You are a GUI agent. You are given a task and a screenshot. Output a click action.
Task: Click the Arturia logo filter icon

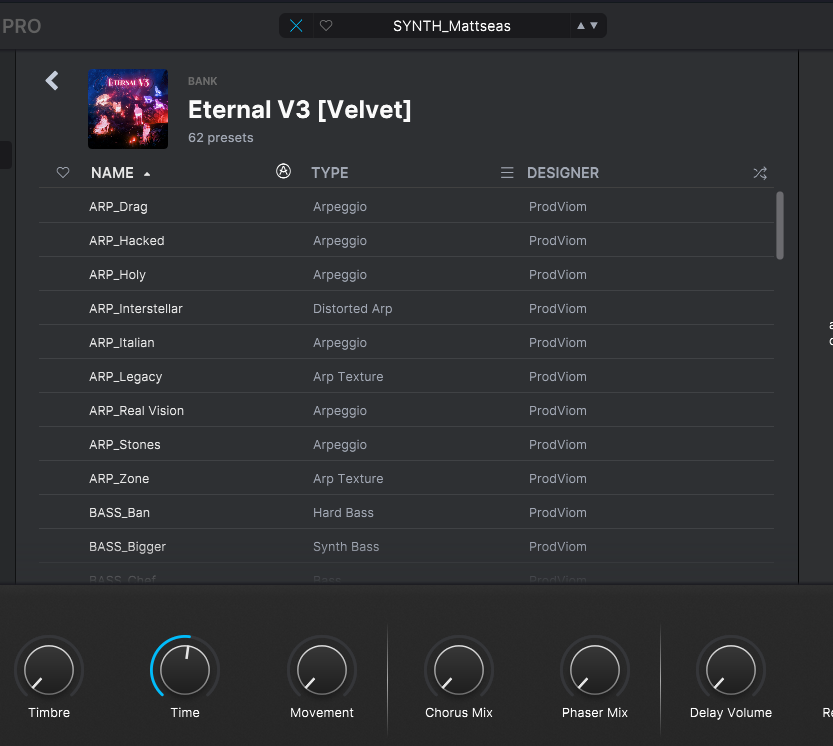click(283, 172)
